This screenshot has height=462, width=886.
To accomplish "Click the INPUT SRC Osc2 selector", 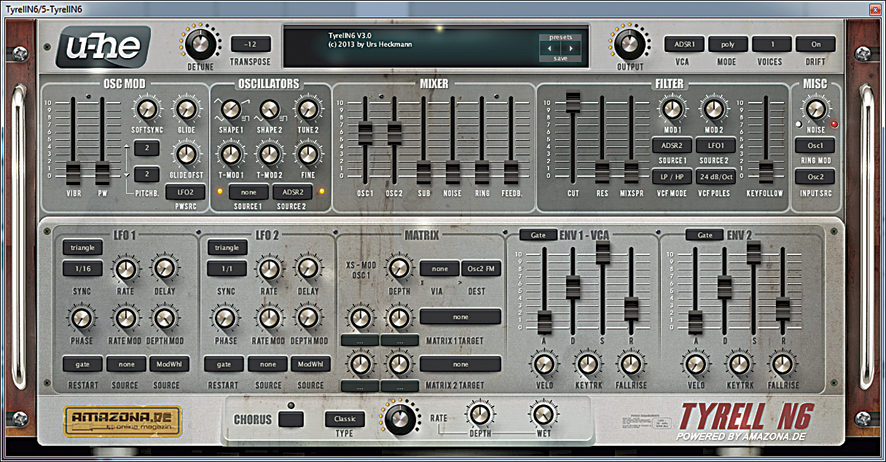I will click(815, 177).
